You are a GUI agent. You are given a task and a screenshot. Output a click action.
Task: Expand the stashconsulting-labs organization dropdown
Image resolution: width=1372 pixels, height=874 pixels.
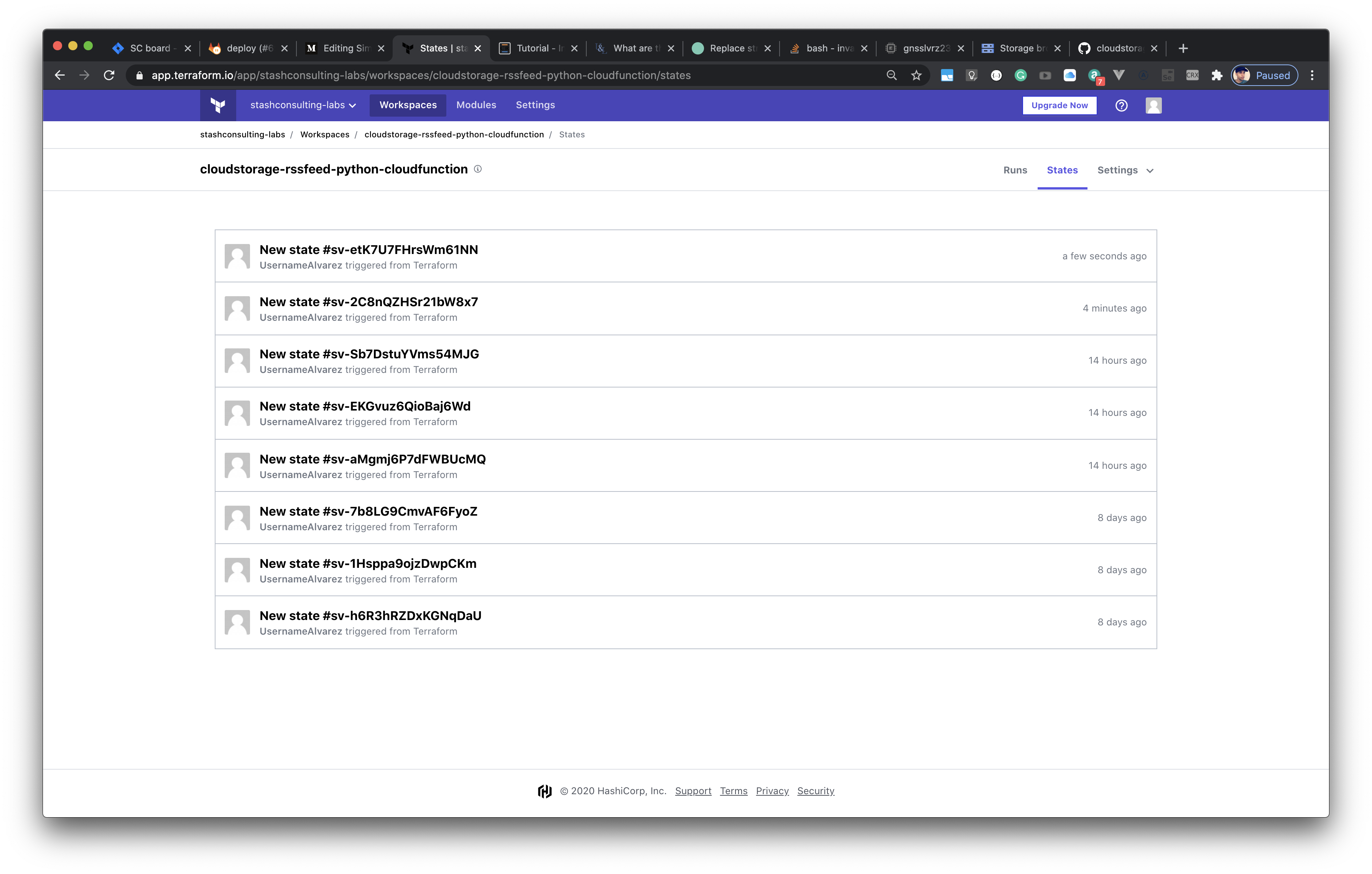pyautogui.click(x=303, y=105)
